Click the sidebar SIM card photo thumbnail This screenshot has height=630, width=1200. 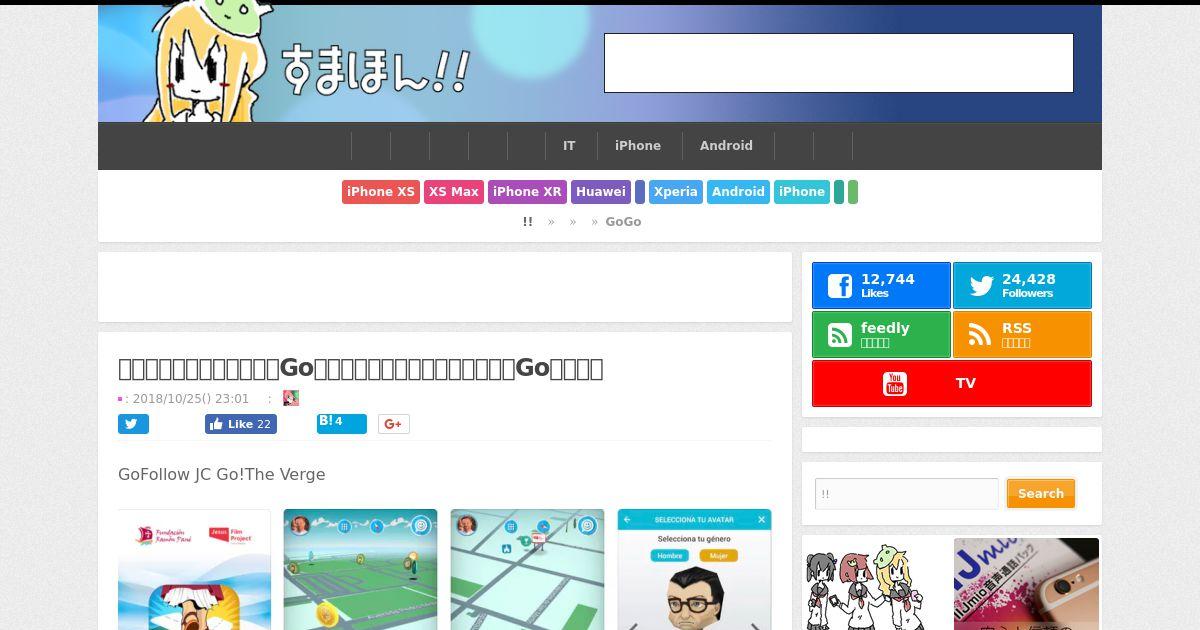click(1026, 584)
